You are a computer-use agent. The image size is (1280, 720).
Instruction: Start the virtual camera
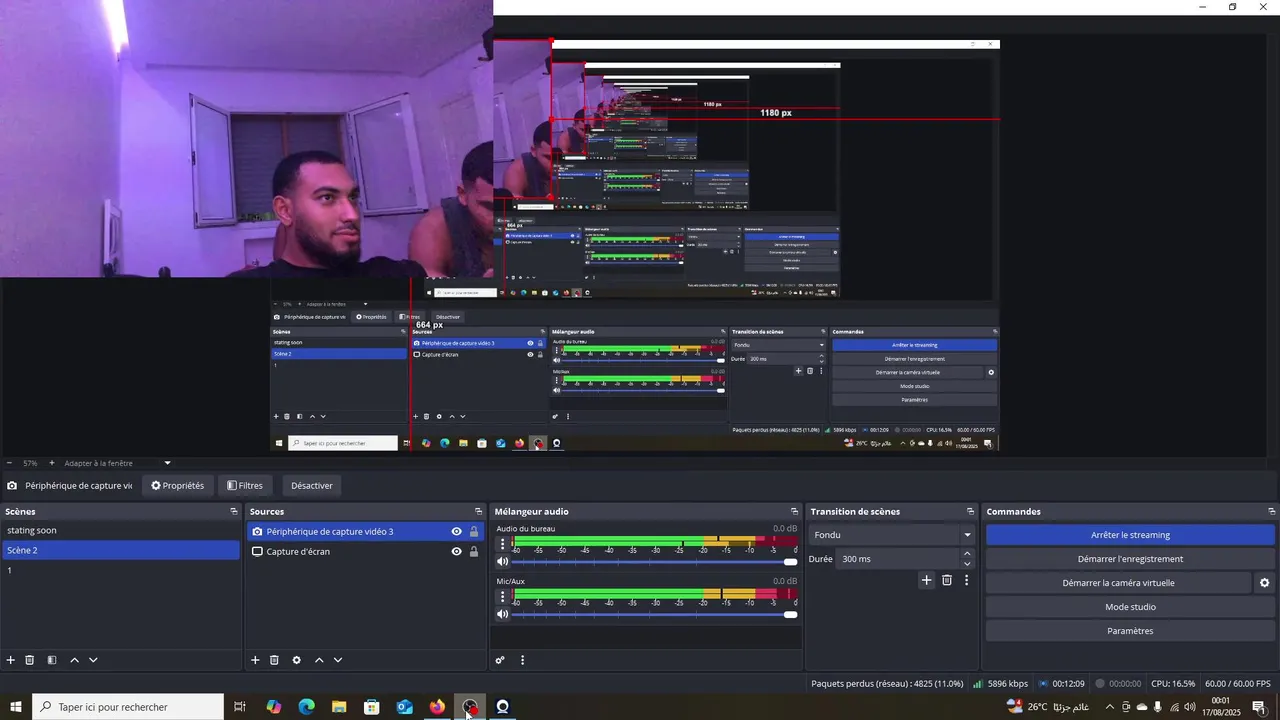[x=1118, y=583]
